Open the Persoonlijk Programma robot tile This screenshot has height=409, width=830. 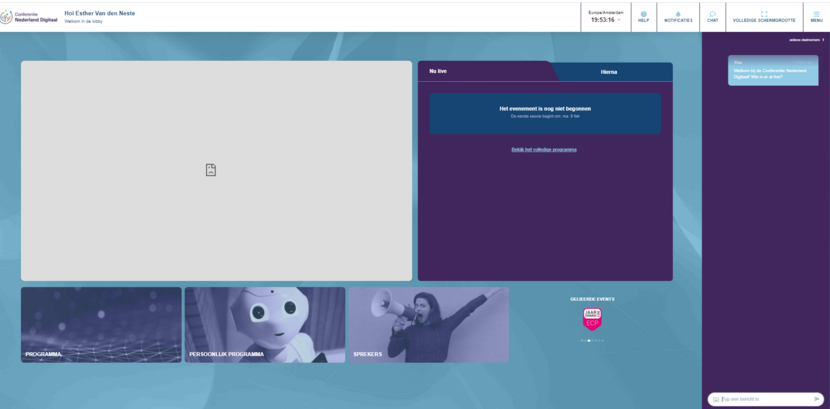tap(265, 325)
